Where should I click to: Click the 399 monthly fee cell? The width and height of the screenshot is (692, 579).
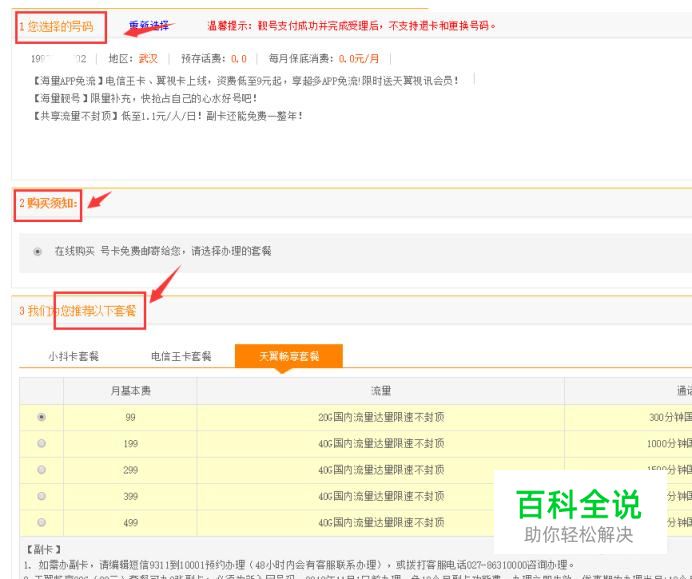(x=130, y=496)
